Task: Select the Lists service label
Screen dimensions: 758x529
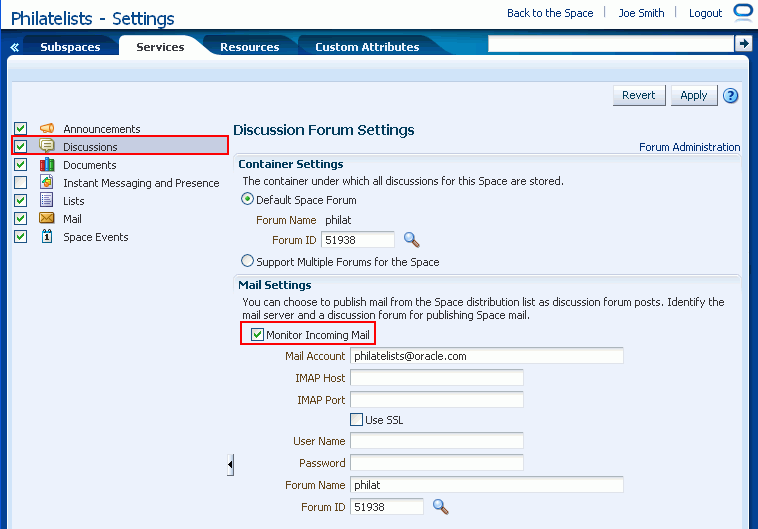Action: coord(73,201)
